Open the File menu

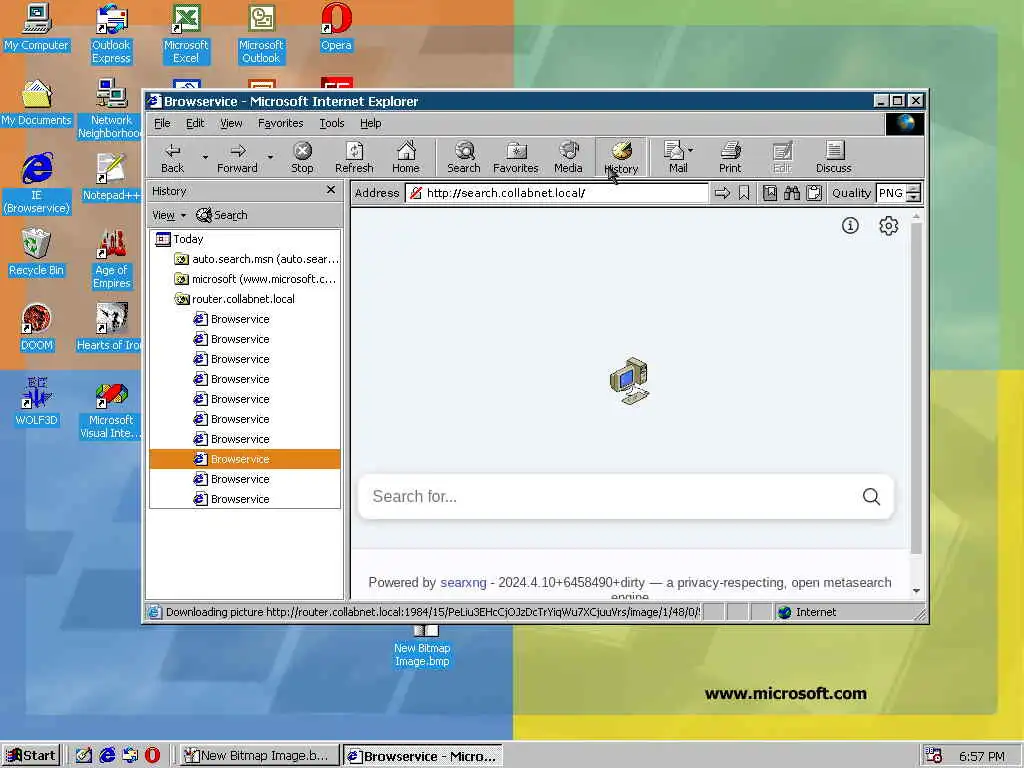[x=162, y=123]
